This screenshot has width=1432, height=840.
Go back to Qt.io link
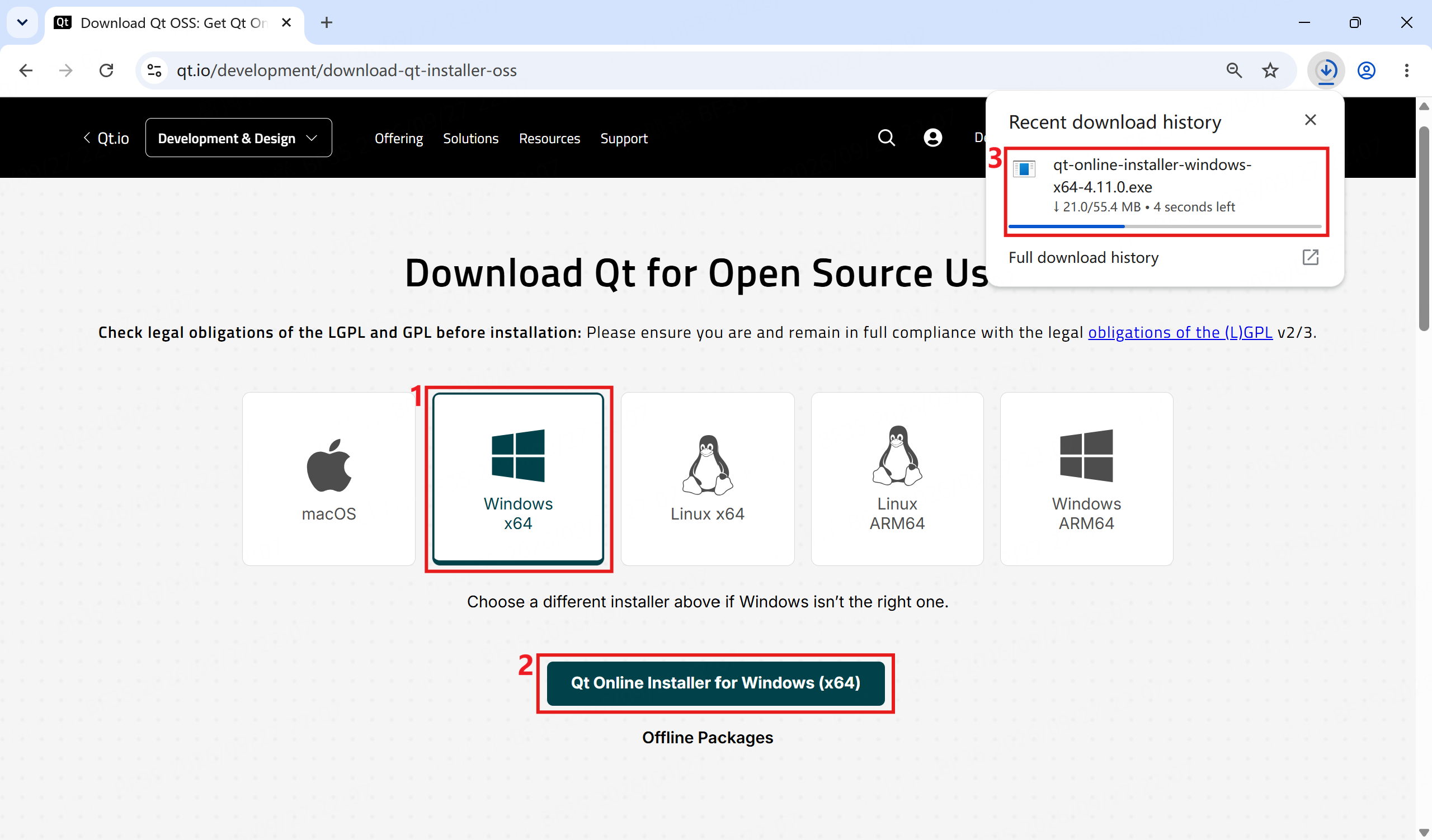(106, 138)
